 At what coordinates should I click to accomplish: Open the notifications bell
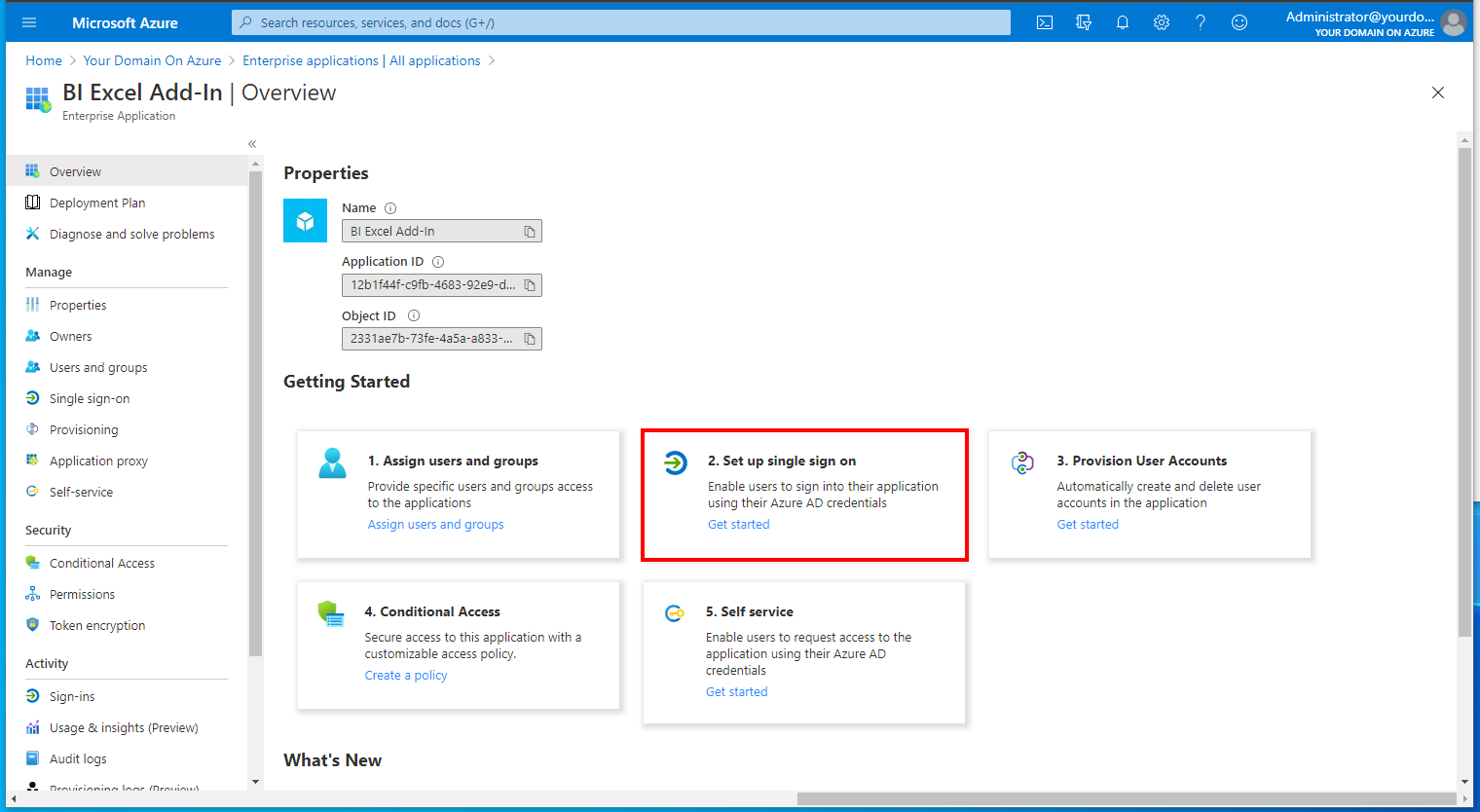point(1123,22)
